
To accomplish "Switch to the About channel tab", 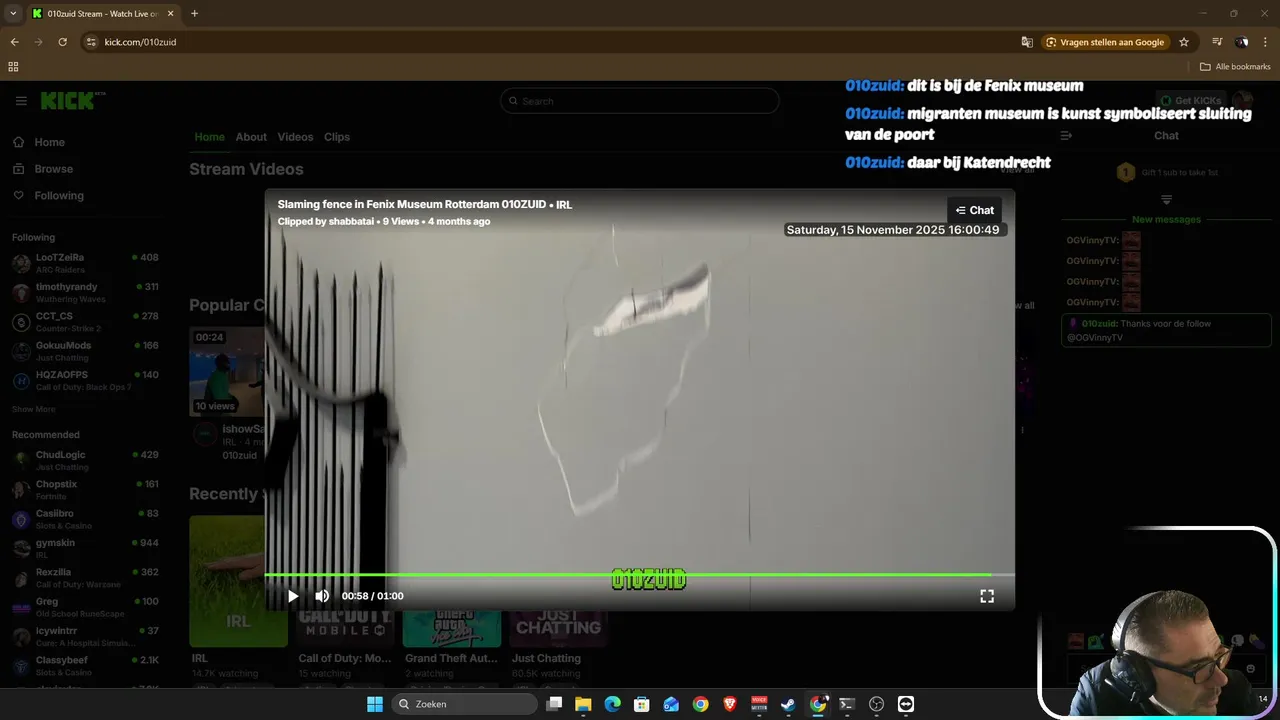I will [251, 137].
